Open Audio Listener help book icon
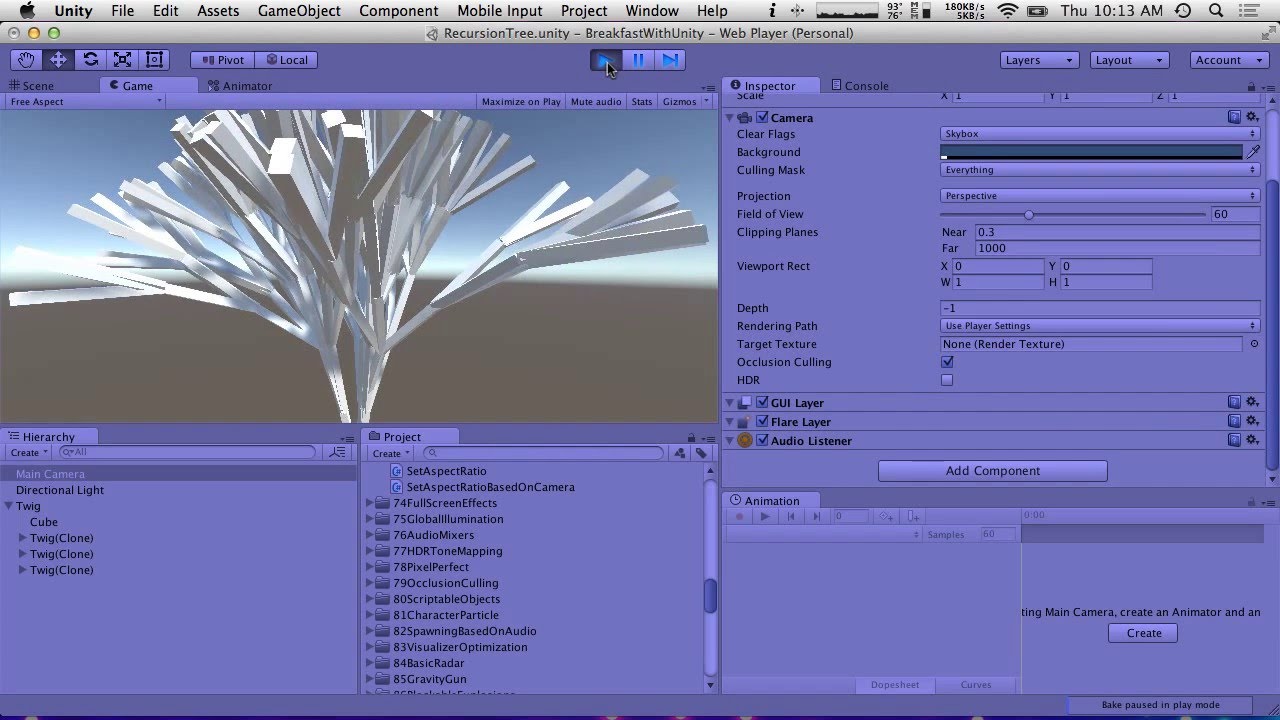Screen dimensions: 1280x720 tap(1234, 441)
